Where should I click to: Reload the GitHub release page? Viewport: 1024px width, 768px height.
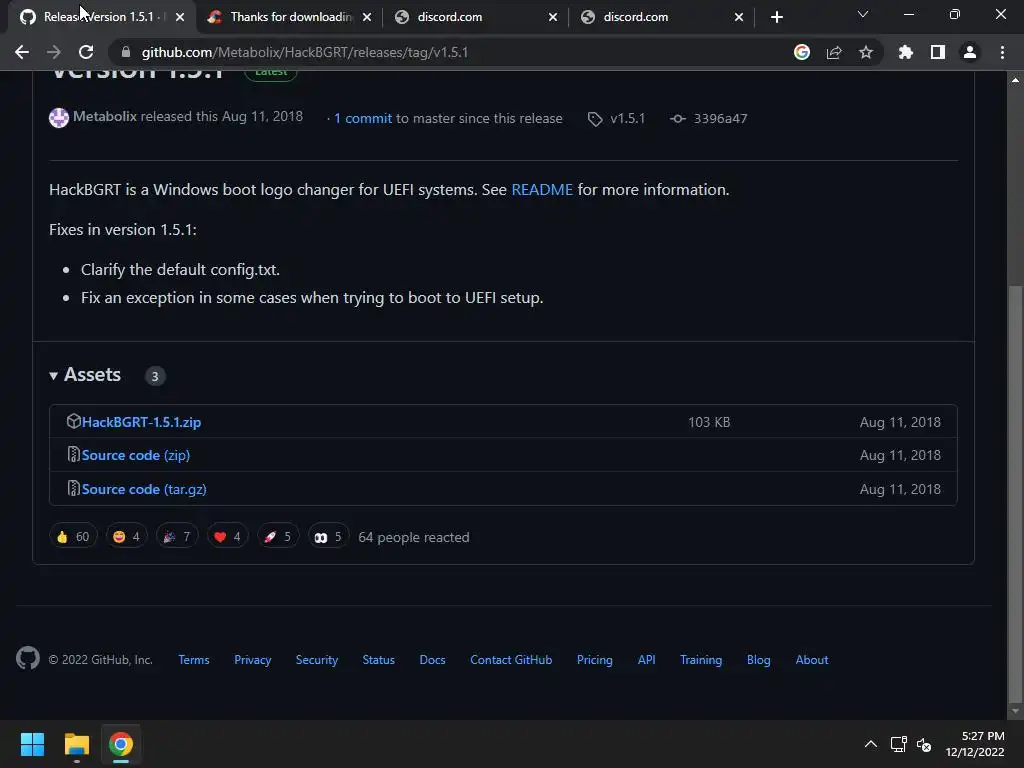point(86,52)
